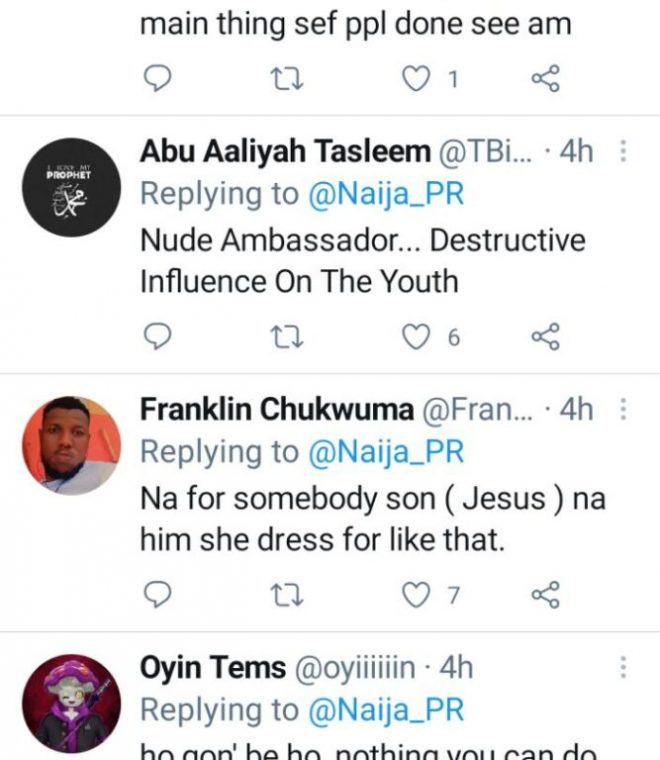
Task: Open Abu Aaliyah Tasleem's profile name
Action: tap(283, 152)
